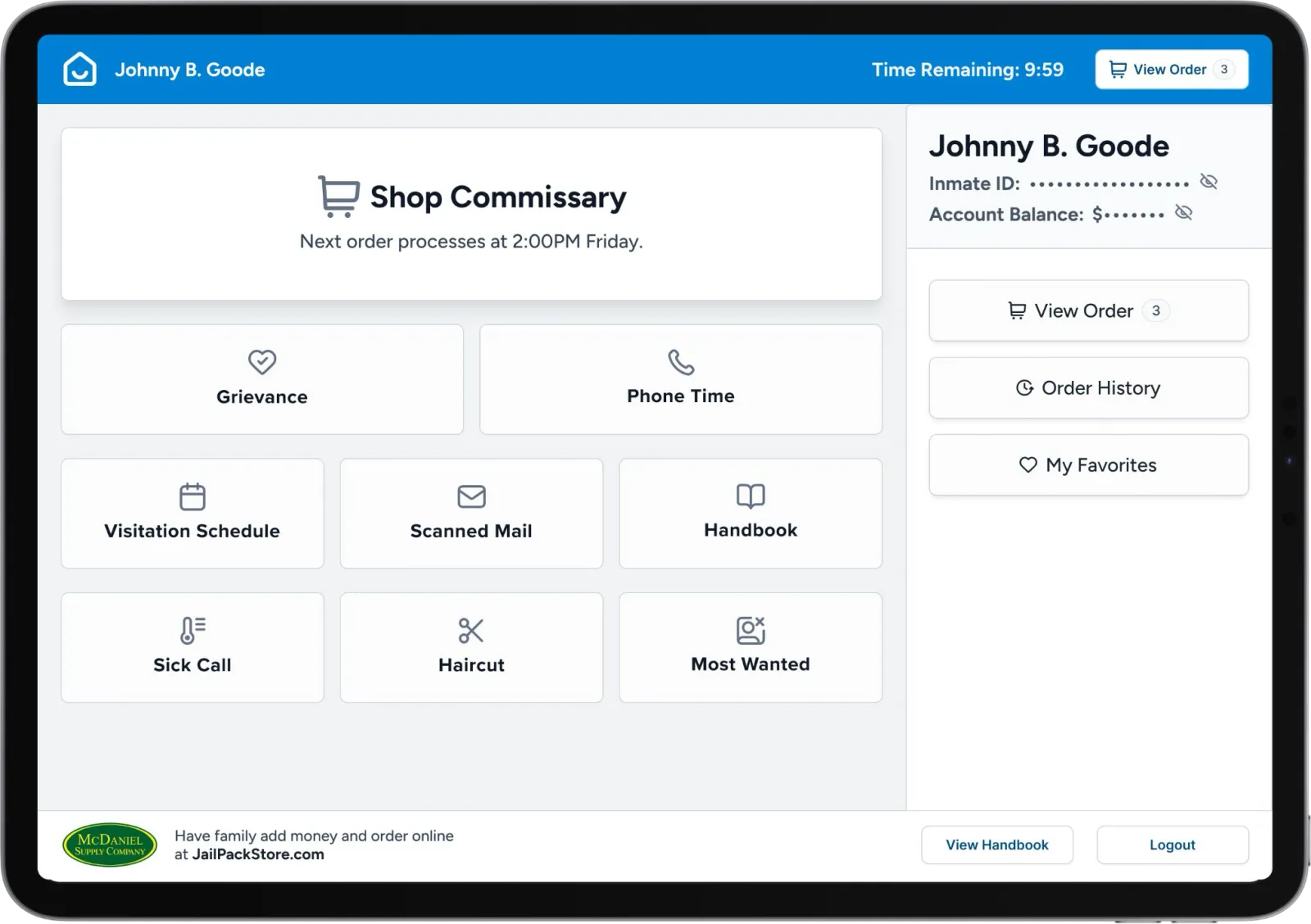The height and width of the screenshot is (924, 1311).
Task: Open the Most Wanted tile
Action: coord(751,647)
